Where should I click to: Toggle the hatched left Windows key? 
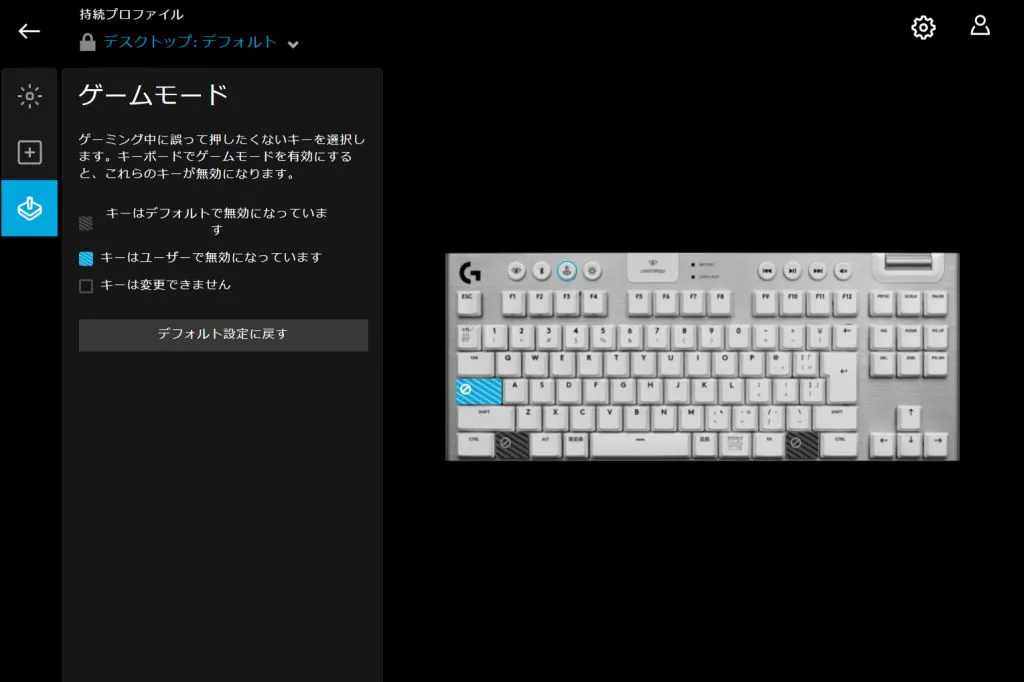[x=511, y=445]
